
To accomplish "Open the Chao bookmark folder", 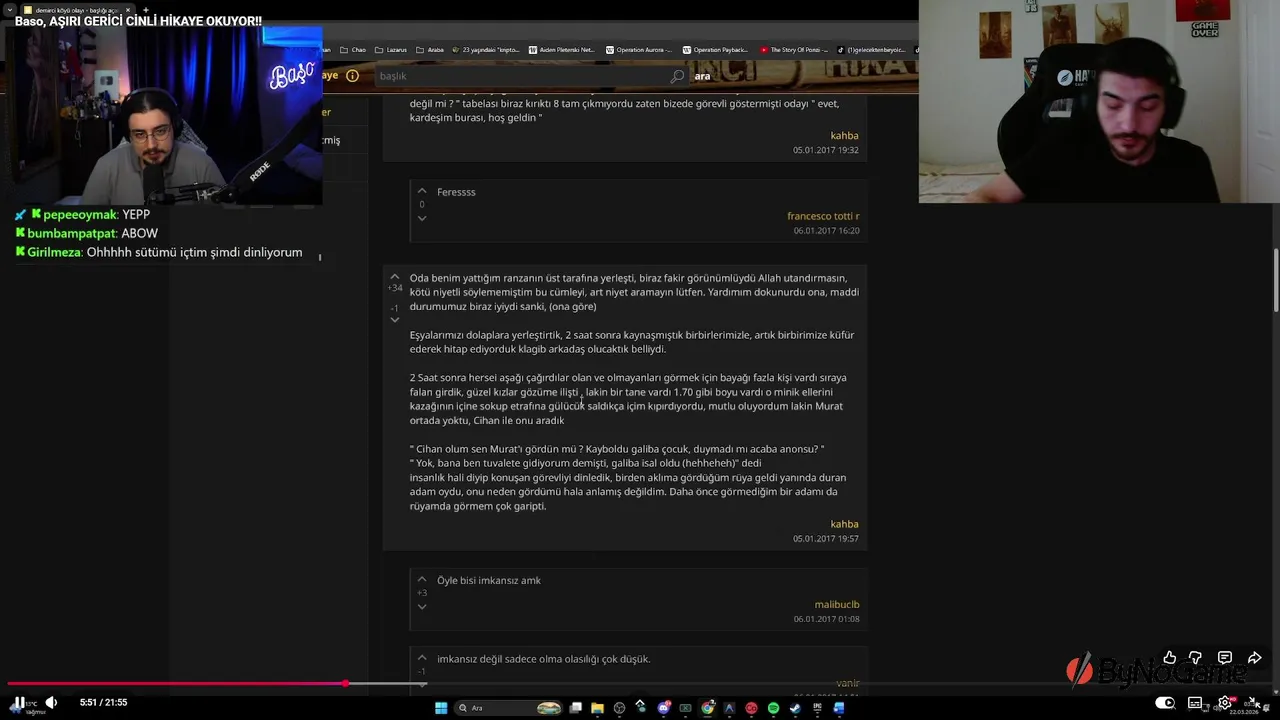I will (351, 50).
